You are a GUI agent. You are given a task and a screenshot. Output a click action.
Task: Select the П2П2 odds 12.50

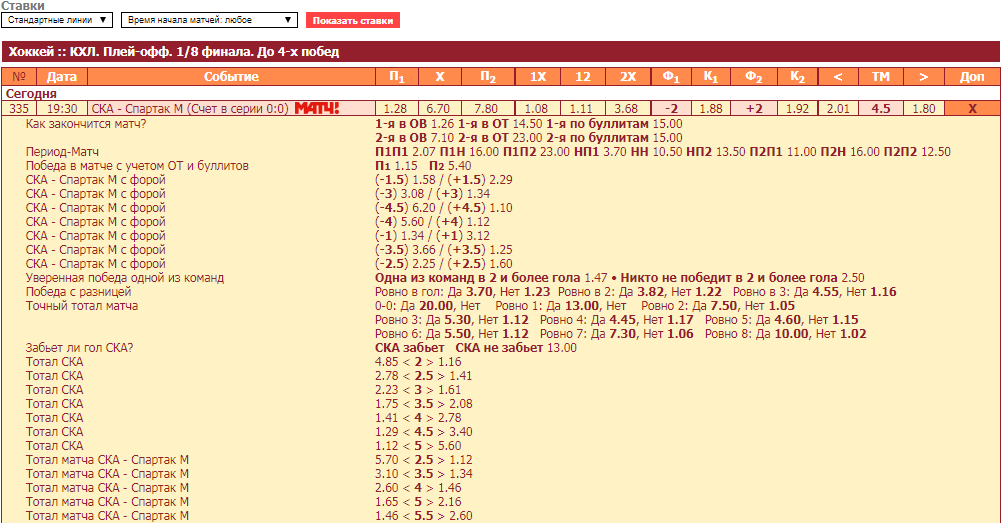point(935,152)
